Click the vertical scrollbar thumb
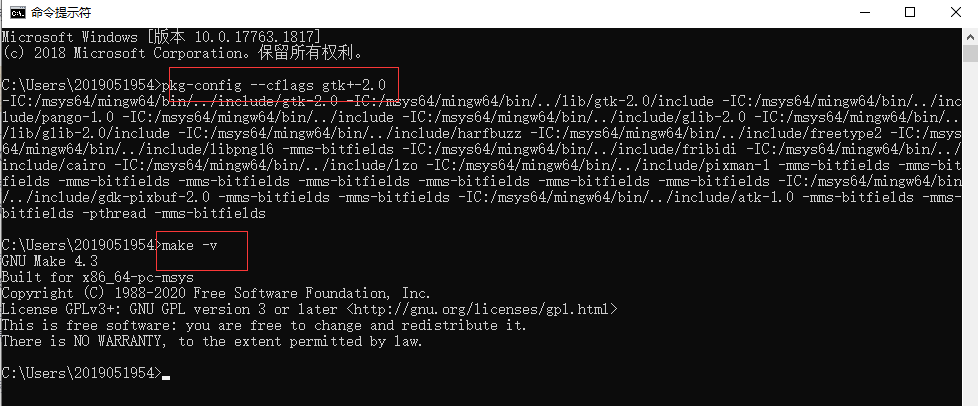 (x=970, y=54)
